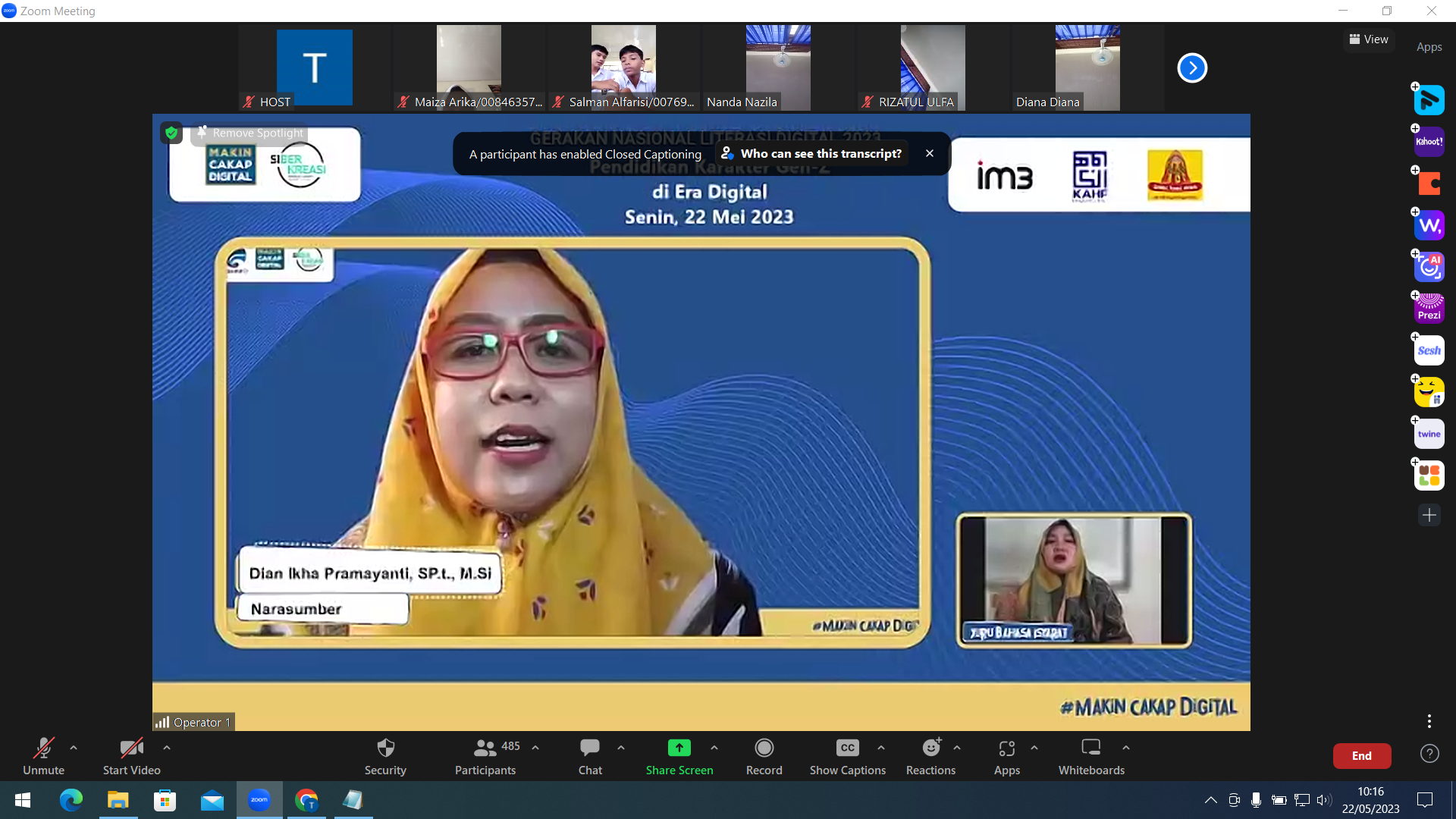Open the Windows Start menu
The image size is (1456, 819).
[23, 800]
